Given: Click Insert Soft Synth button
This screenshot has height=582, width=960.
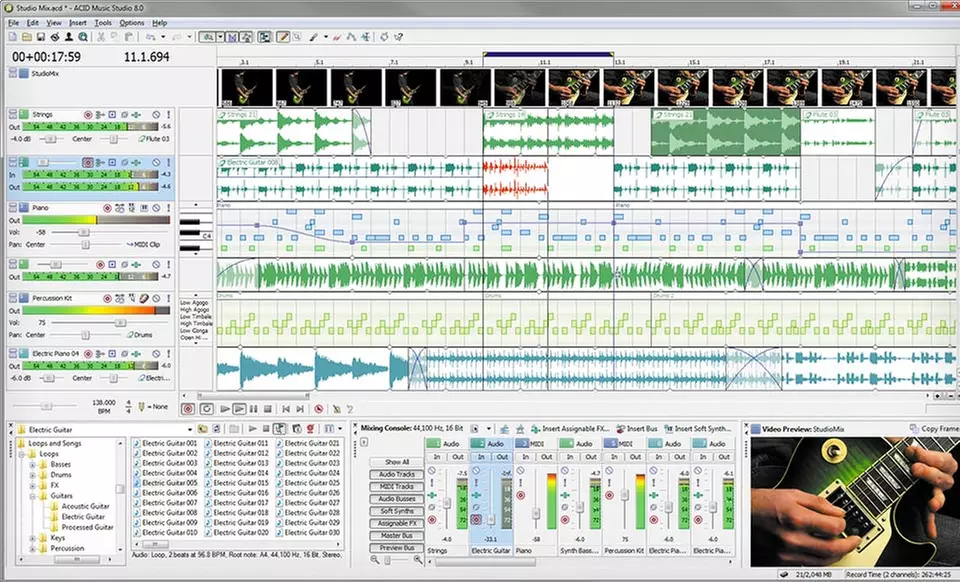Looking at the screenshot, I should point(697,428).
